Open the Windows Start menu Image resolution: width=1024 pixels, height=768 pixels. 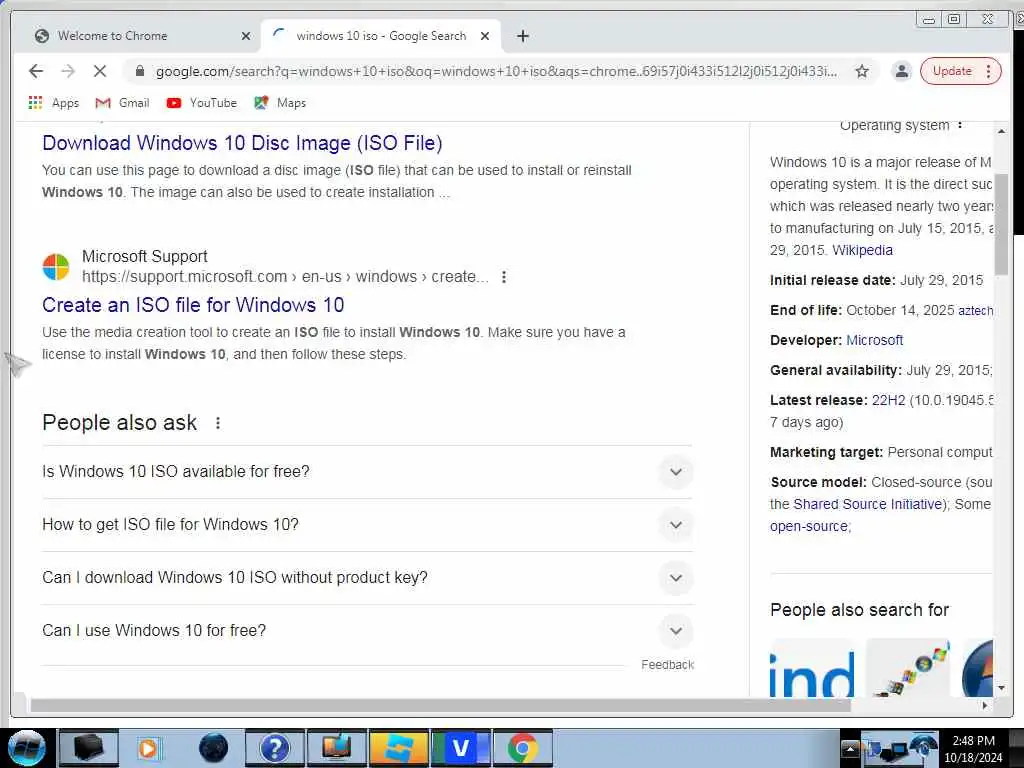click(27, 748)
